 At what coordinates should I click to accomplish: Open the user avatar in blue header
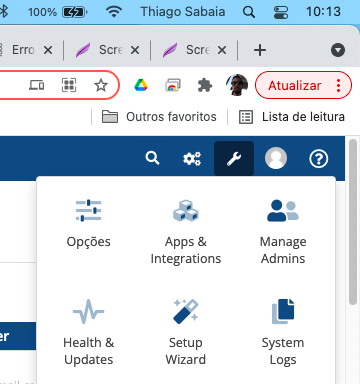tap(276, 158)
